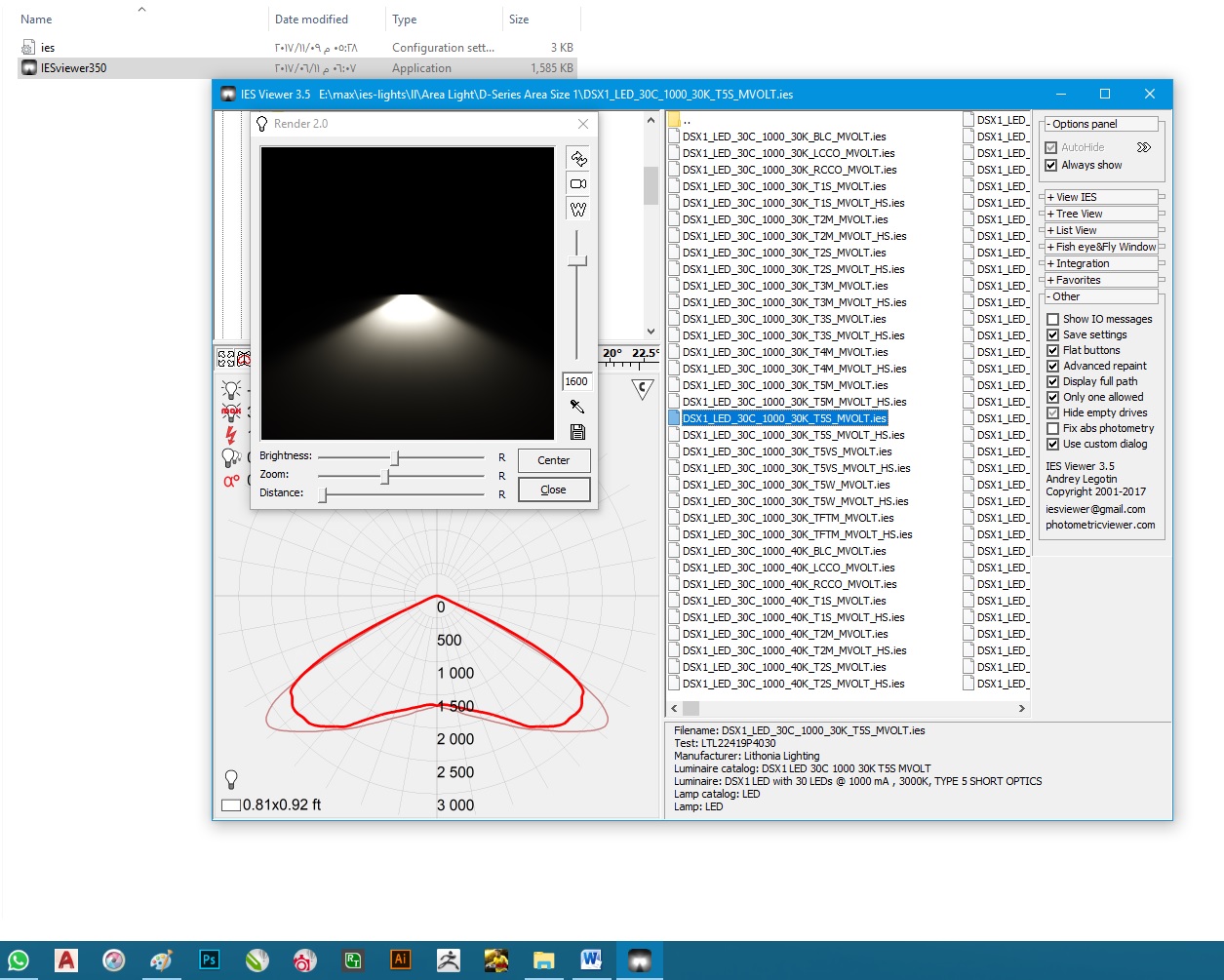The width and height of the screenshot is (1224, 980).
Task: Select DSX1_LED_30C_1000_40K_BLC_MVOLT.ies file entry
Action: pyautogui.click(x=785, y=551)
